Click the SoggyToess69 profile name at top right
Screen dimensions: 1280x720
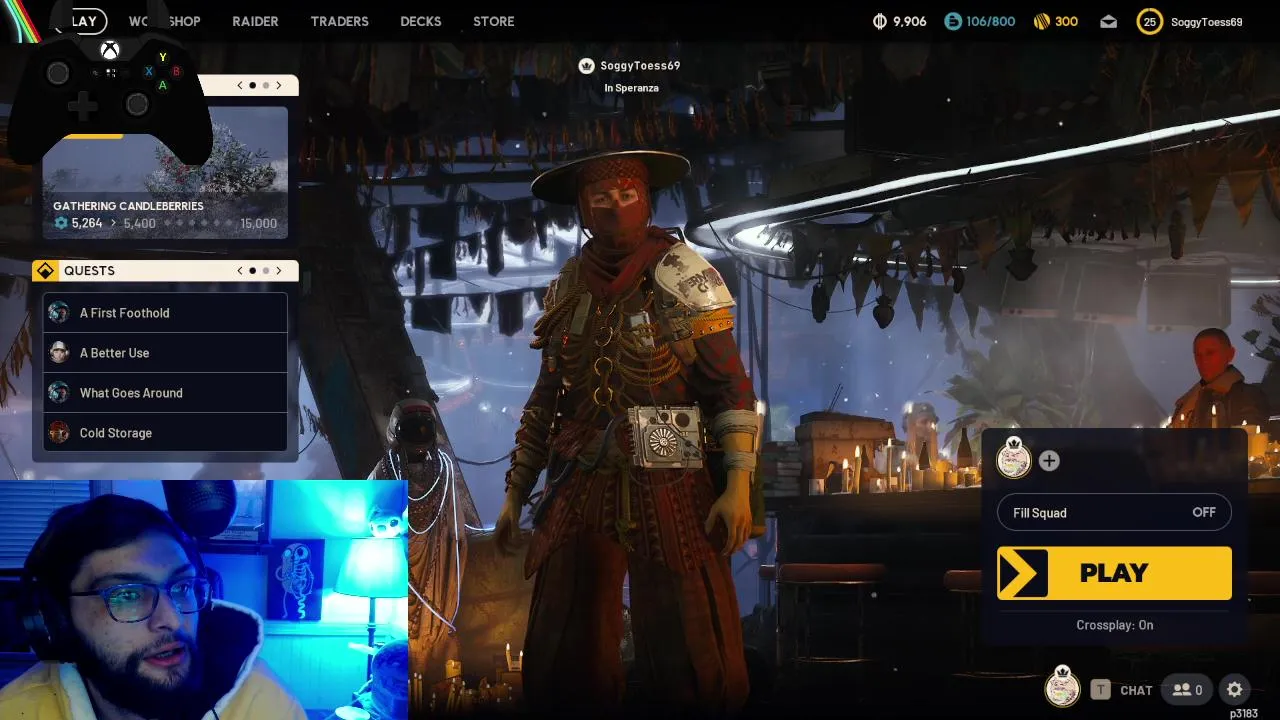[x=1206, y=22]
